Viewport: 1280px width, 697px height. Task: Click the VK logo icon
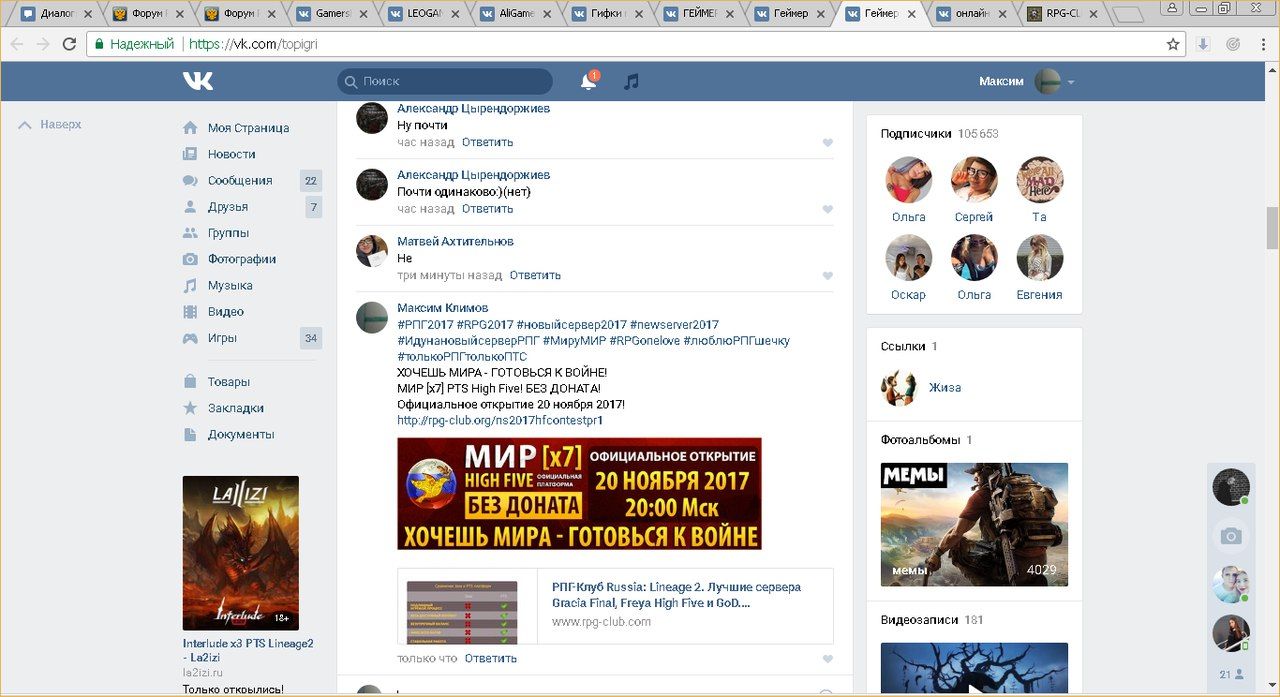tap(198, 81)
